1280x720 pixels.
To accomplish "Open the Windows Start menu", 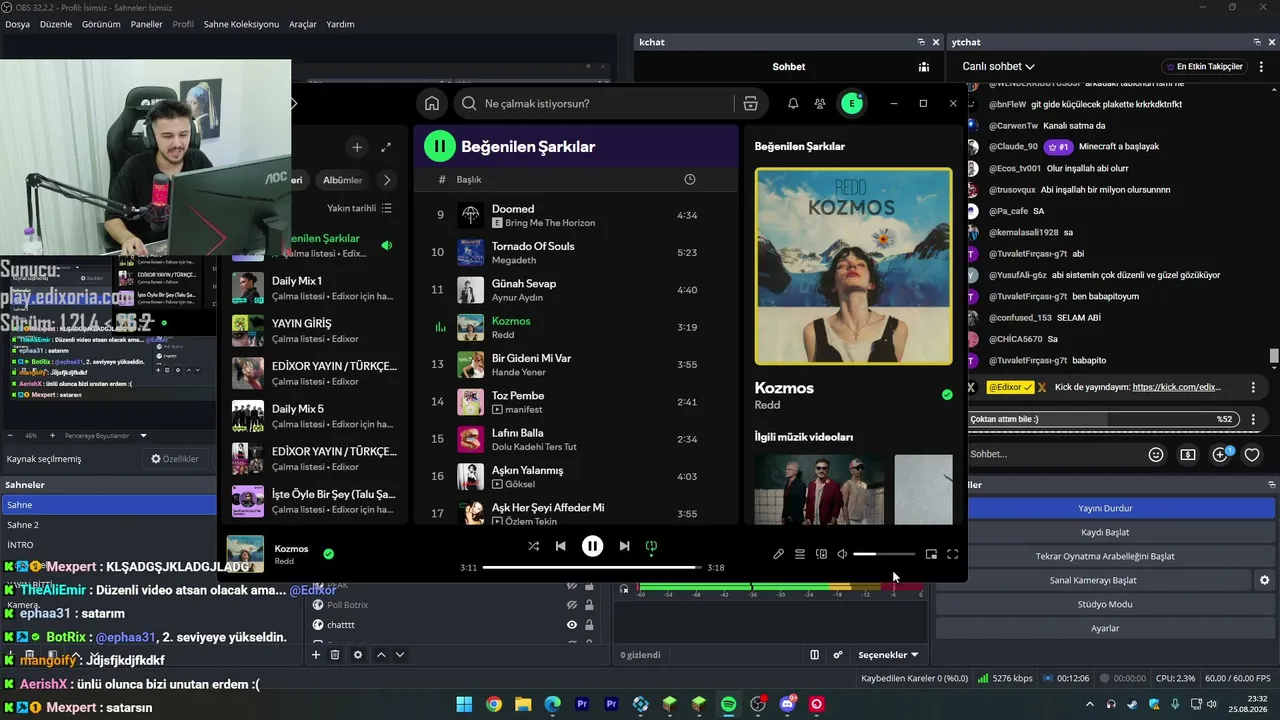I will [x=465, y=704].
